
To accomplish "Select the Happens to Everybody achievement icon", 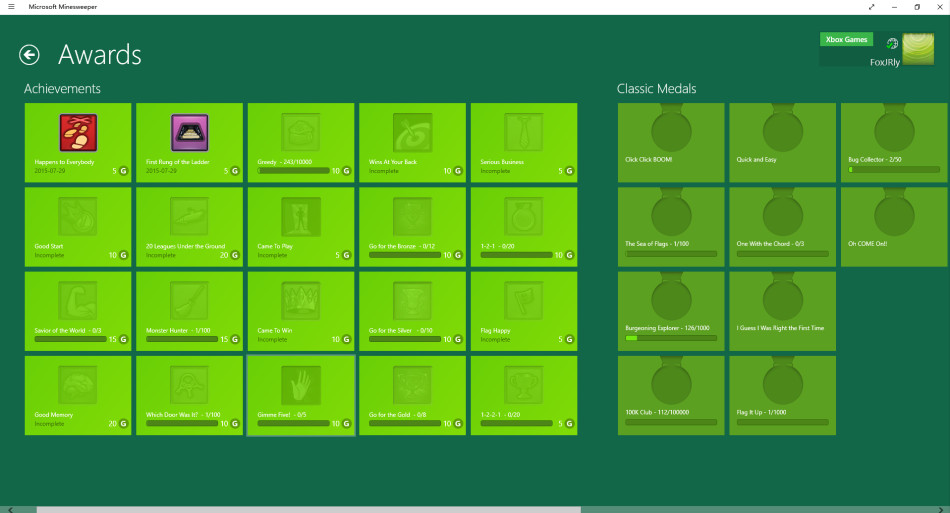I will [x=78, y=132].
